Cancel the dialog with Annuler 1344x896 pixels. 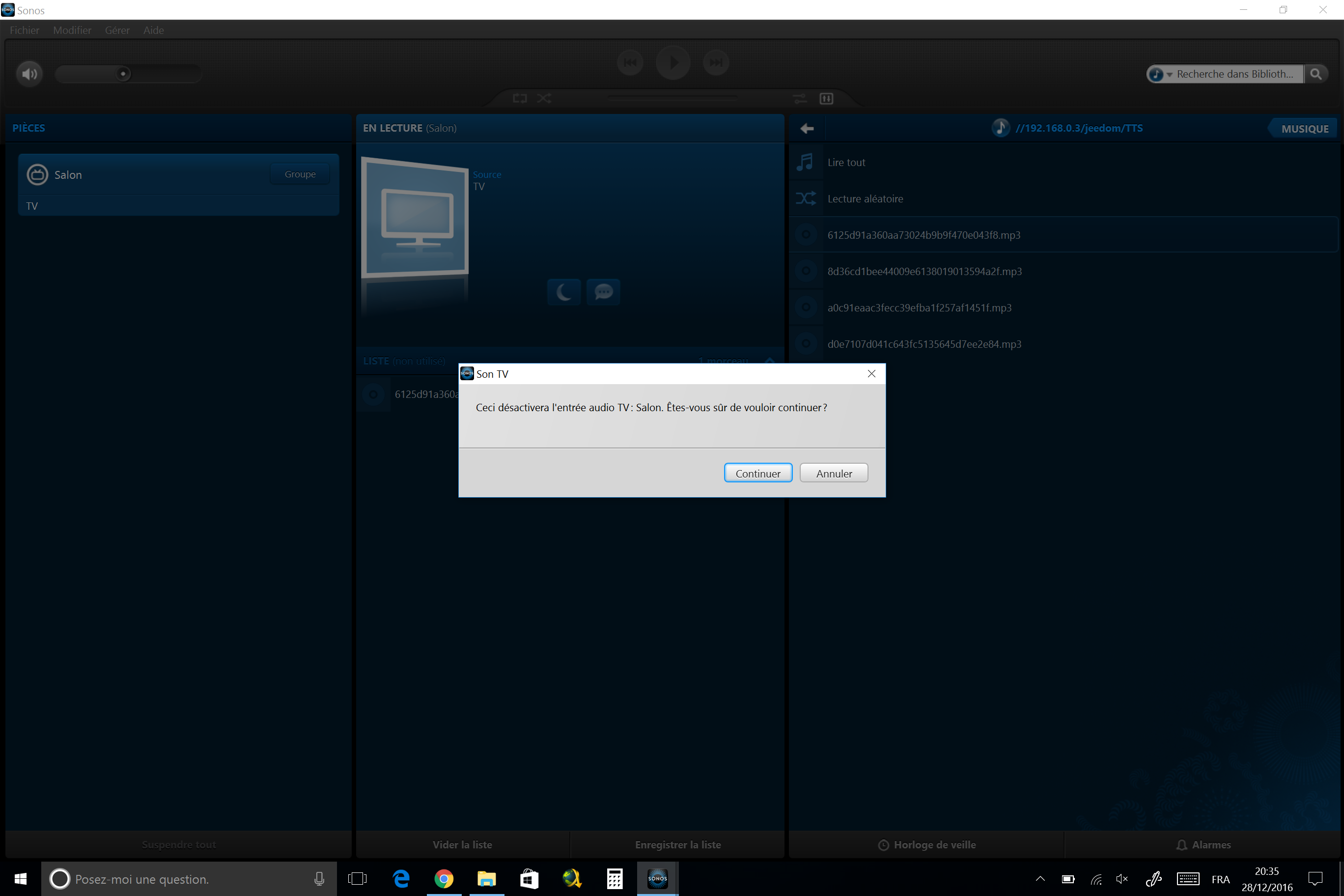834,473
